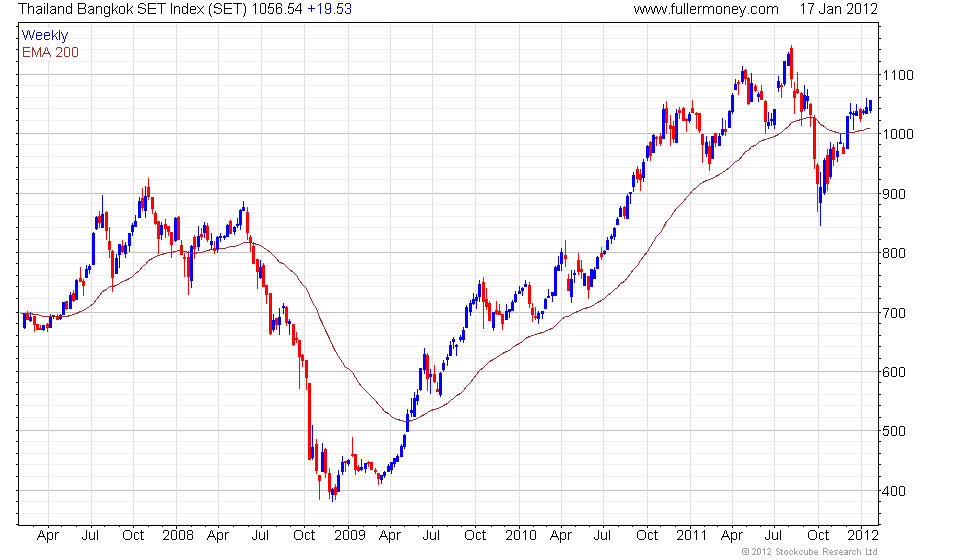Click the 2009 year label on time axis
This screenshot has width=960, height=560.
click(350, 536)
